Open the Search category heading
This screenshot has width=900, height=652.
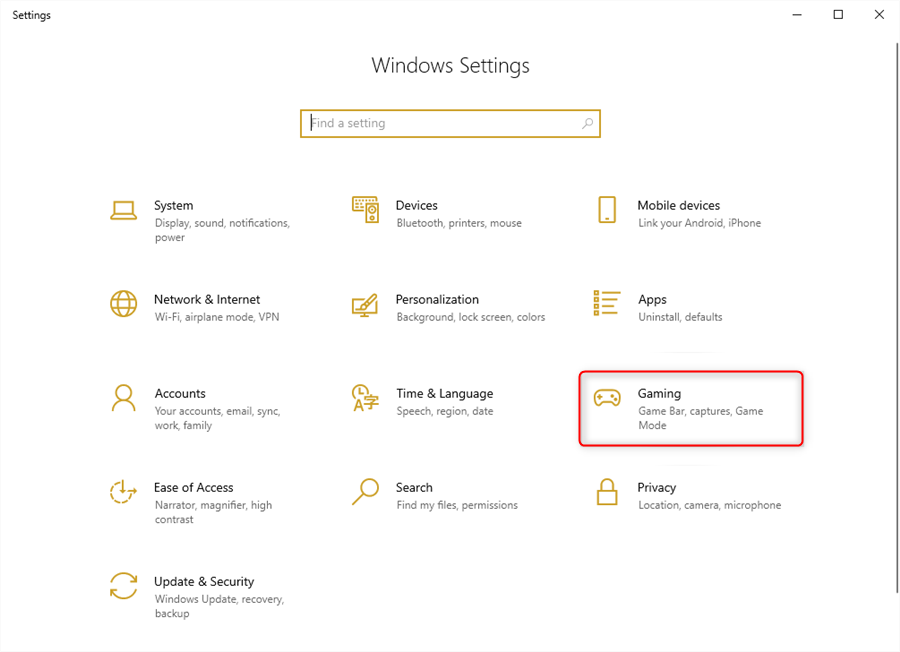point(414,488)
